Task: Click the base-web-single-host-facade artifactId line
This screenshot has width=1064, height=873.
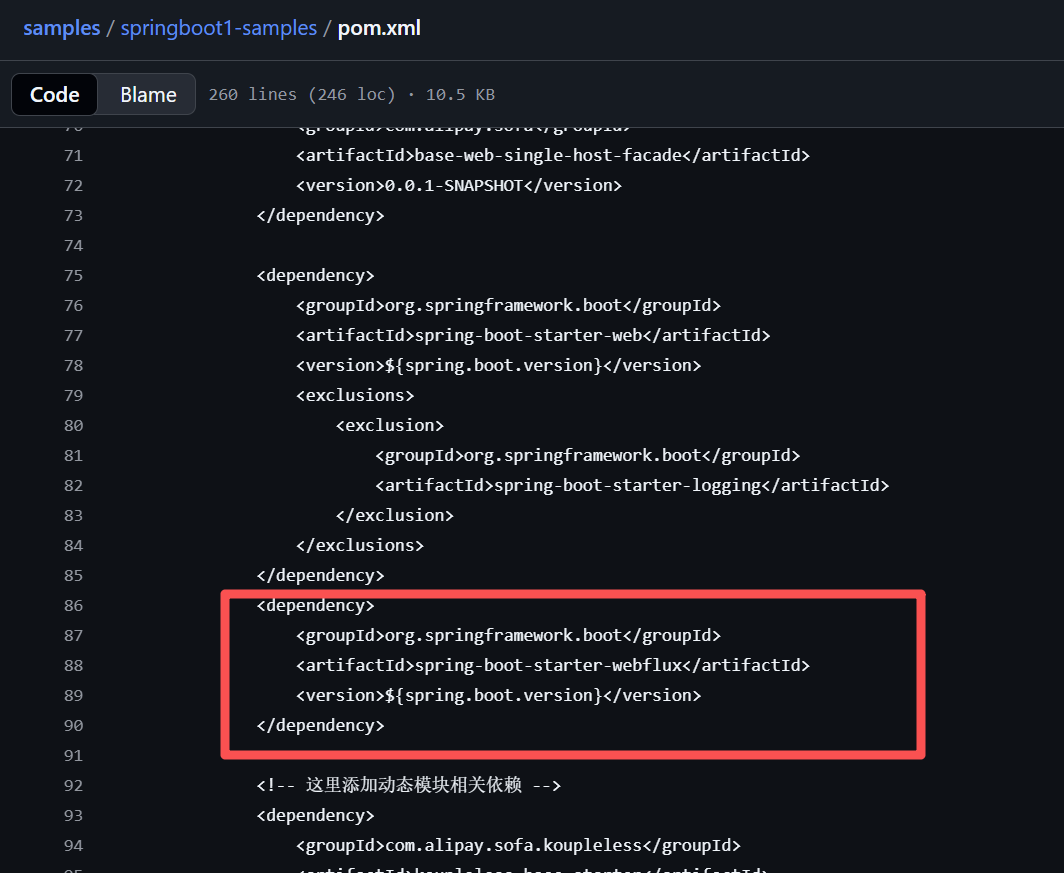Action: click(553, 155)
